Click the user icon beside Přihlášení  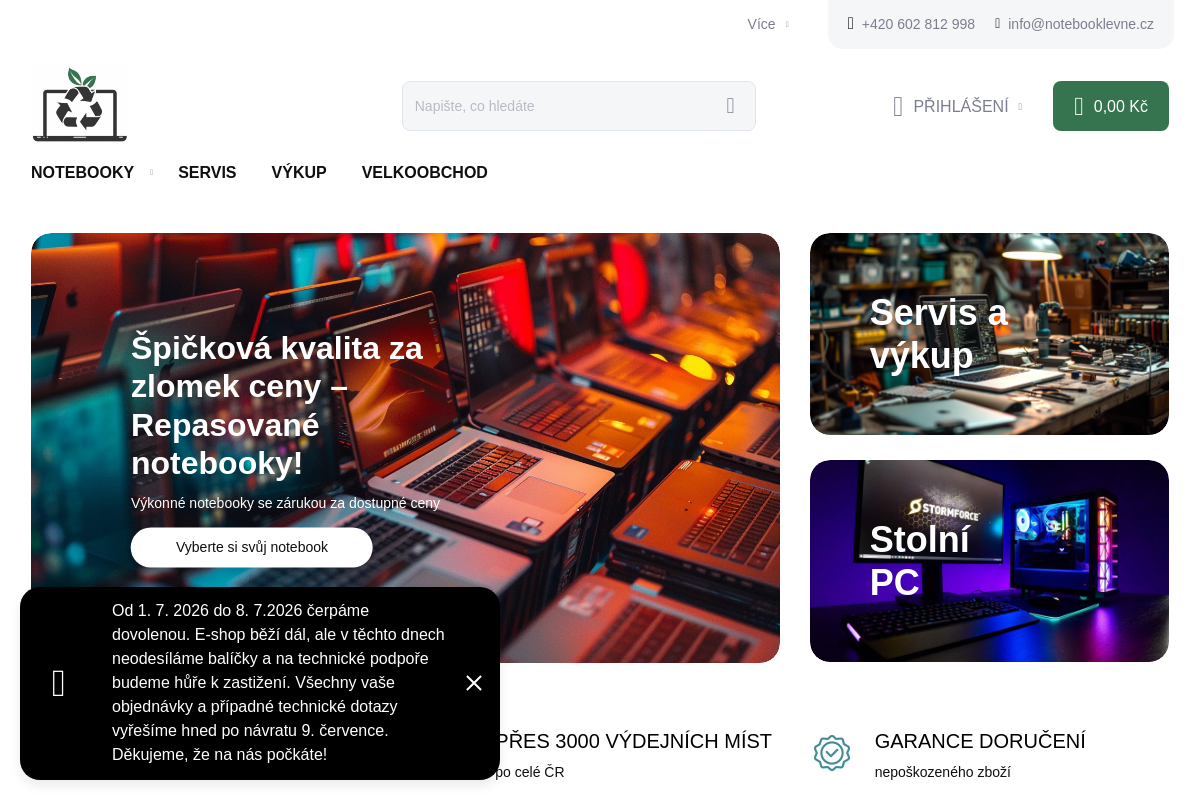[x=898, y=106]
